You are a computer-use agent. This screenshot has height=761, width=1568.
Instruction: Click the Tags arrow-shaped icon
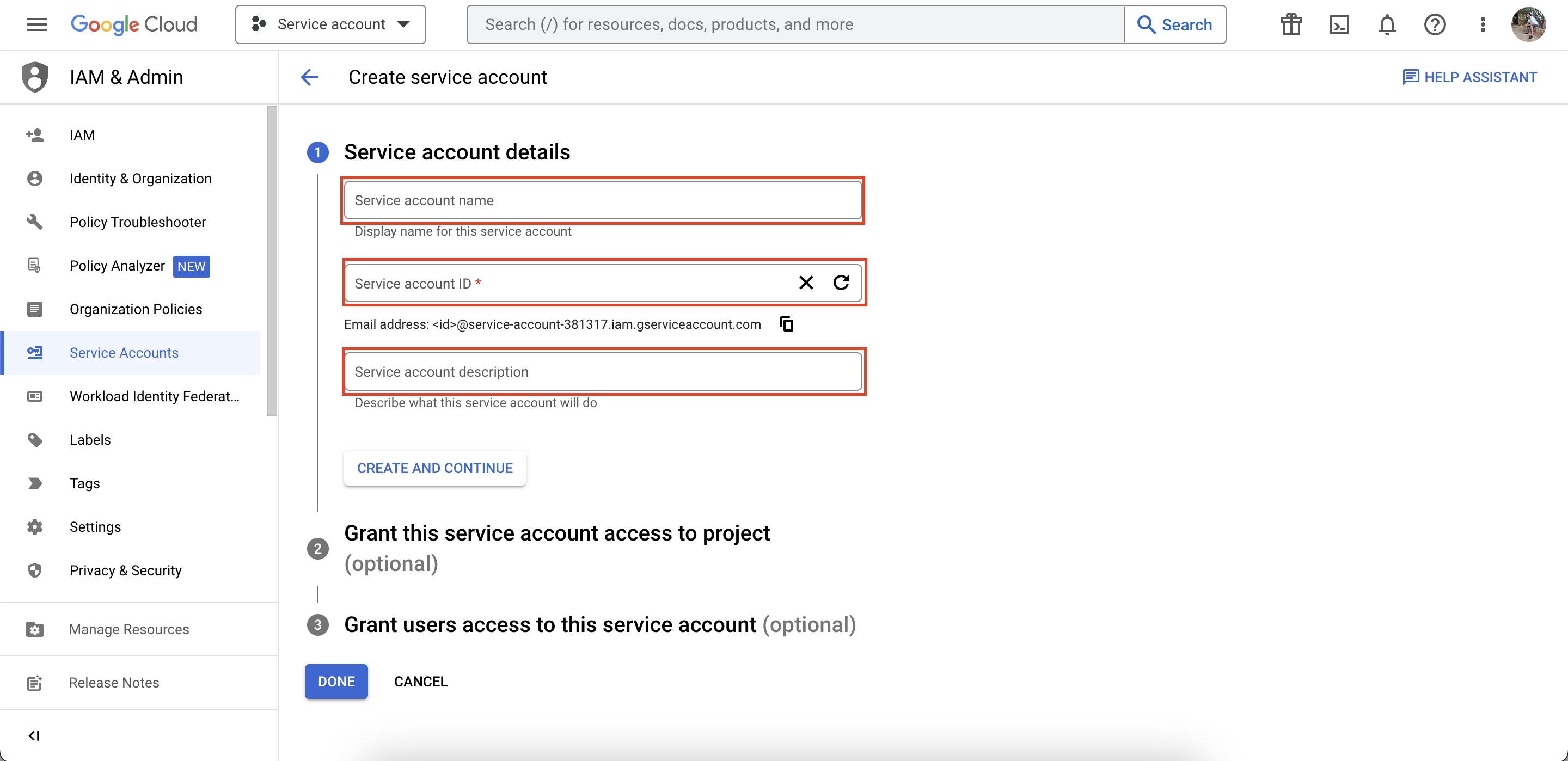point(35,483)
